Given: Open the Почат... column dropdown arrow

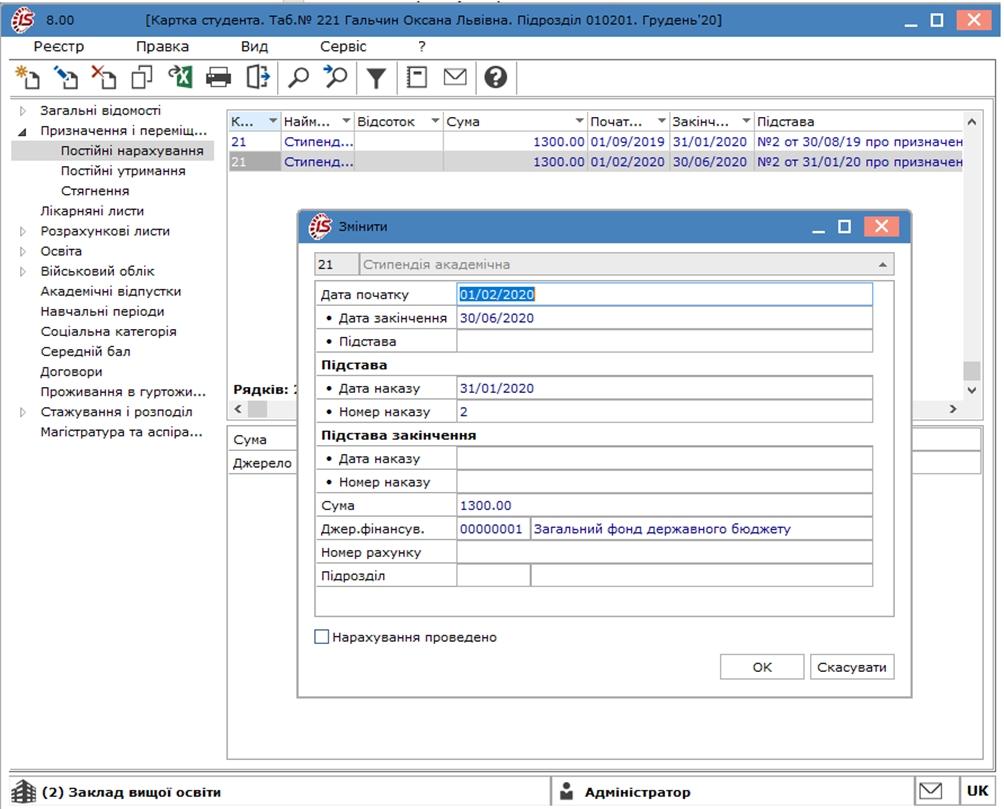Looking at the screenshot, I should pos(661,121).
